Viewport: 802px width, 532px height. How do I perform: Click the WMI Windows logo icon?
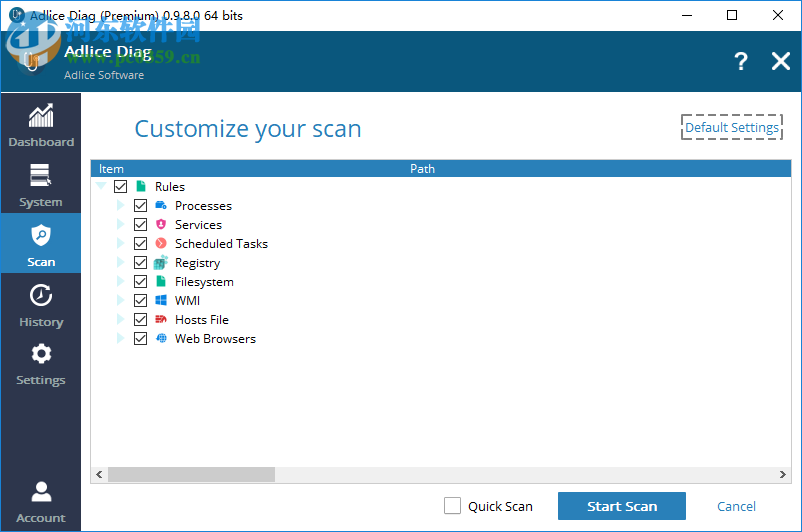161,300
